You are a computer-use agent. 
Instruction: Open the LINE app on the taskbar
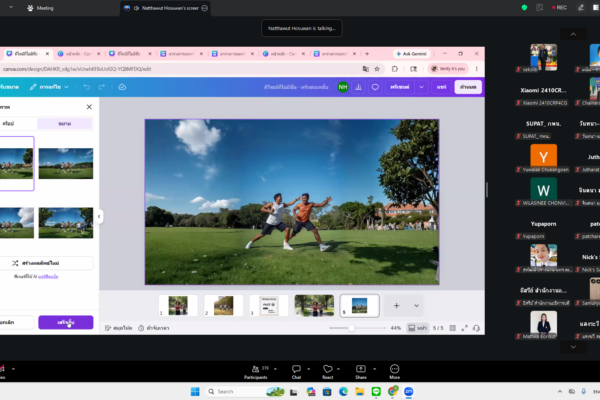(376, 392)
